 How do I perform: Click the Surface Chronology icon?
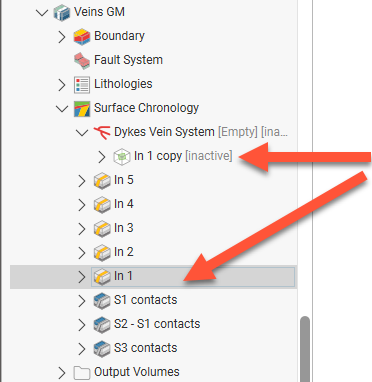pyautogui.click(x=82, y=109)
